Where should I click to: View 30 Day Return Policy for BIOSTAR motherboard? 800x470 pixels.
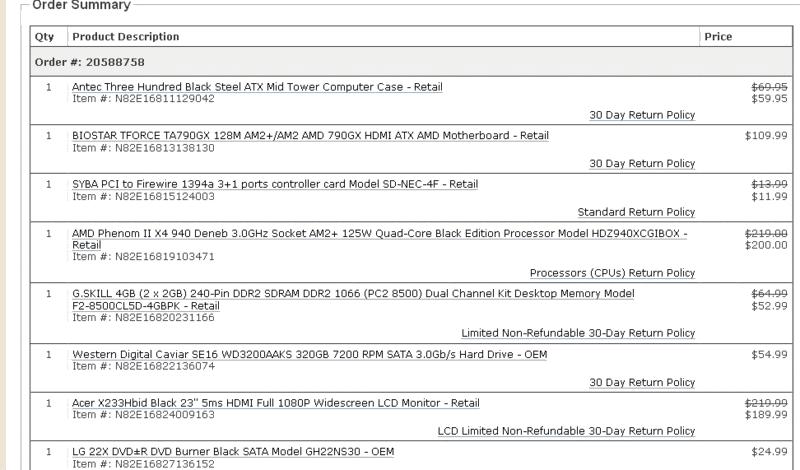[x=642, y=163]
